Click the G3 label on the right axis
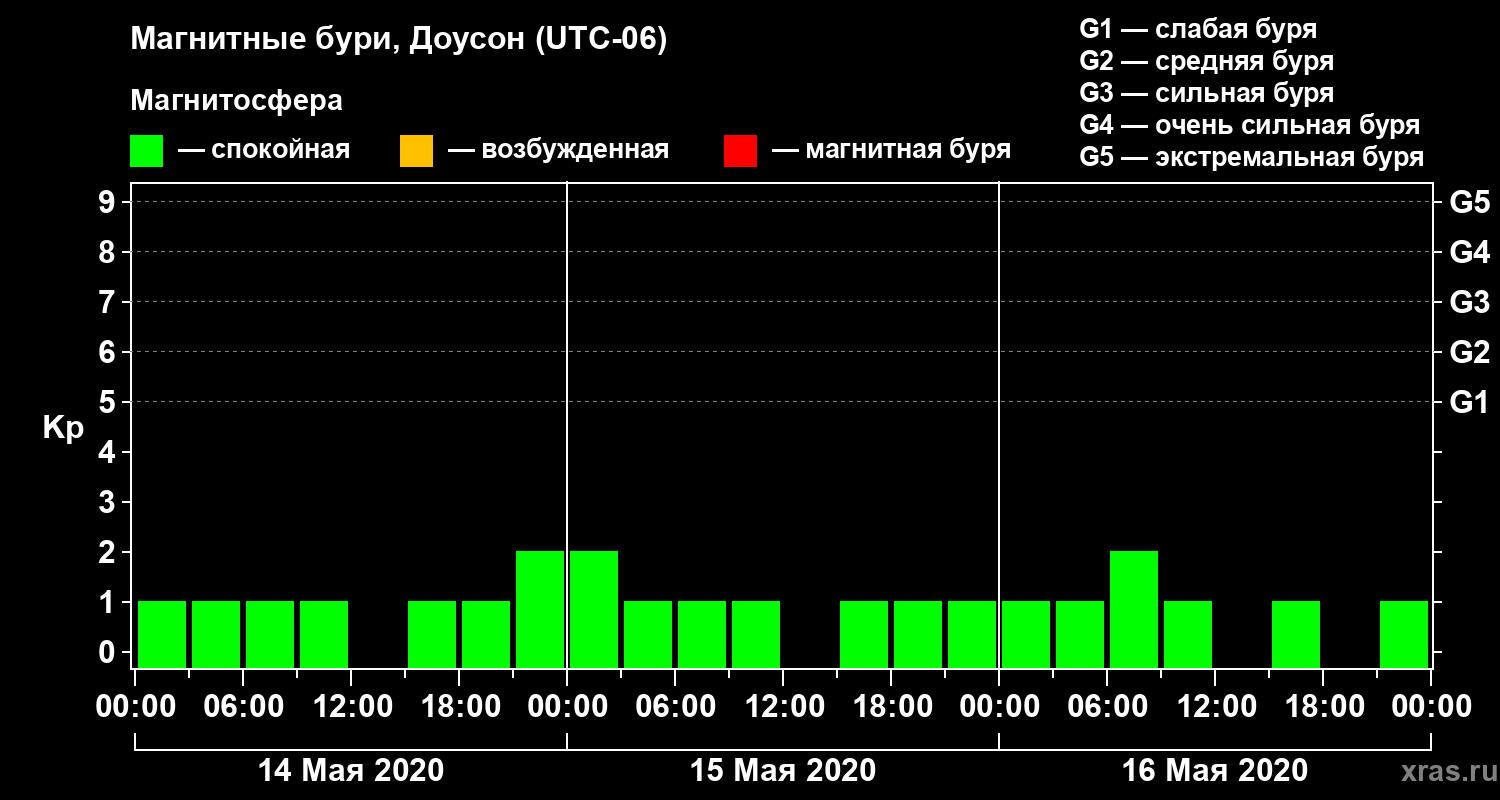 1469,302
